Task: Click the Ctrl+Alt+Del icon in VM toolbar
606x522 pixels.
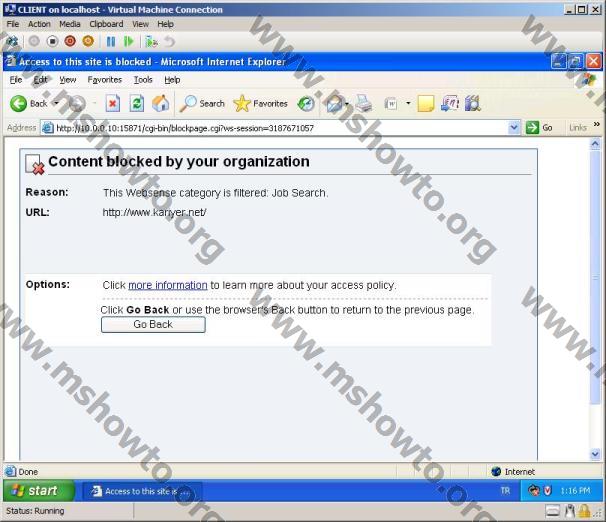Action: coord(12,41)
